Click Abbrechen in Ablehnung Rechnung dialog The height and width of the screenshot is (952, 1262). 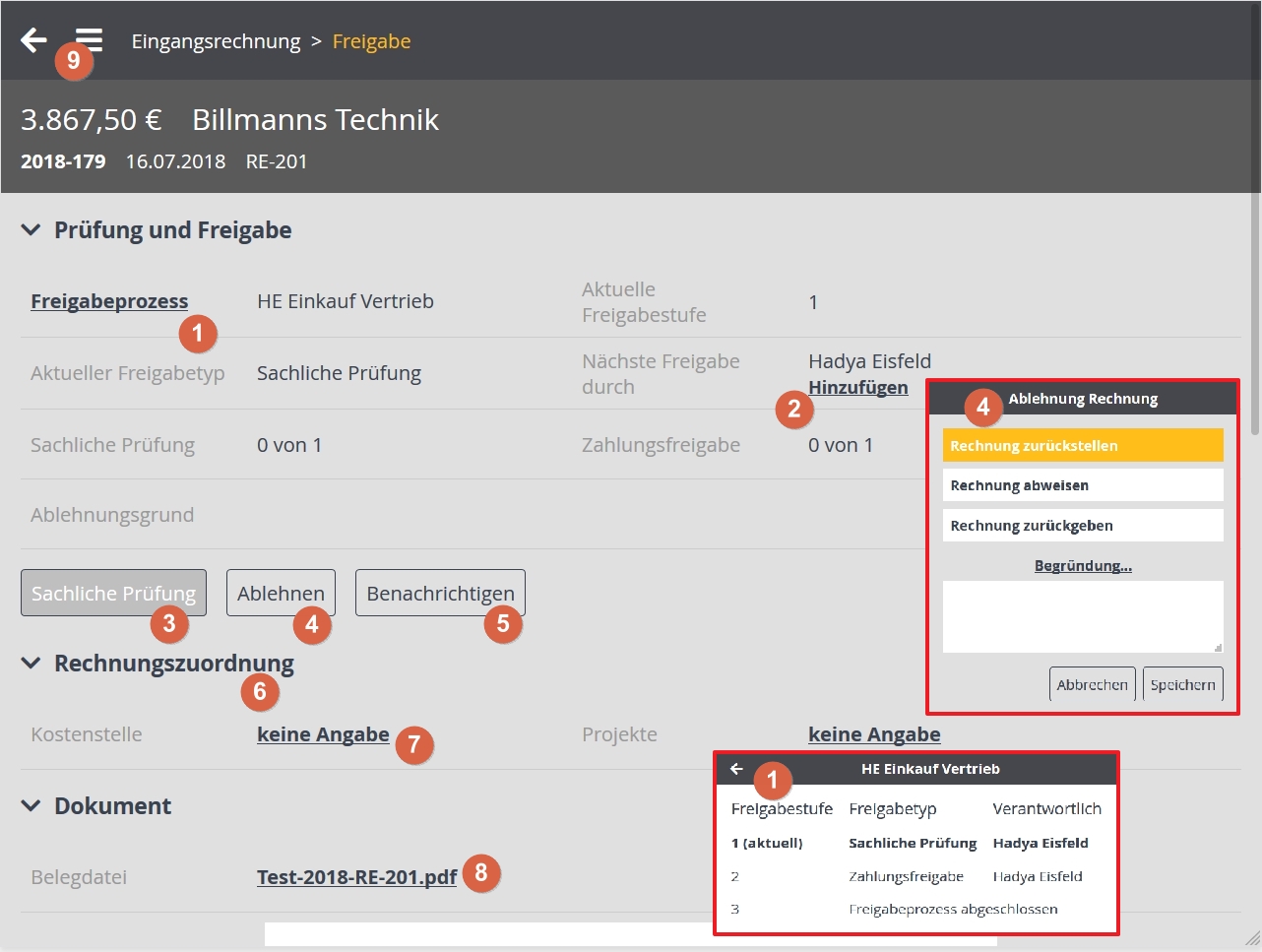tap(1093, 684)
